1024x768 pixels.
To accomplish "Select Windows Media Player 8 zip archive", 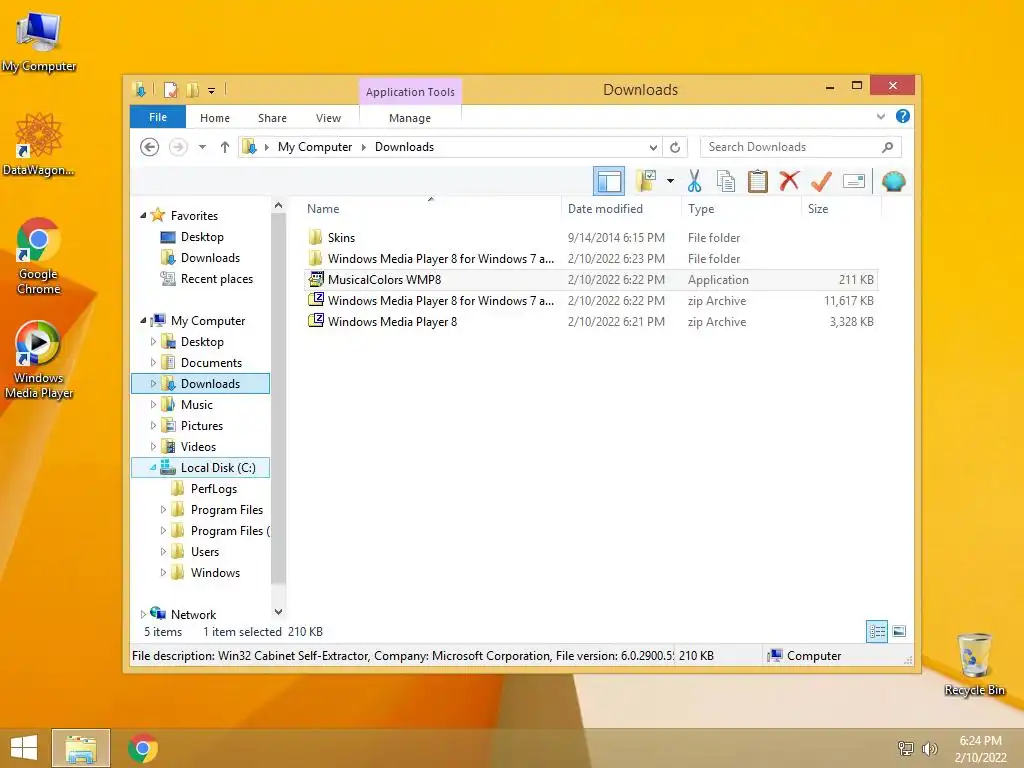I will click(592, 321).
